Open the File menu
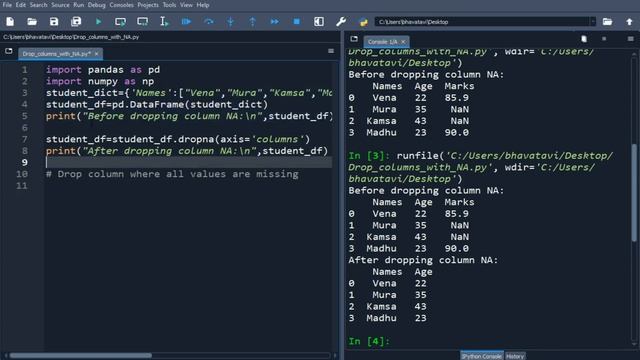Viewport: 640px width, 360px height. (7, 5)
